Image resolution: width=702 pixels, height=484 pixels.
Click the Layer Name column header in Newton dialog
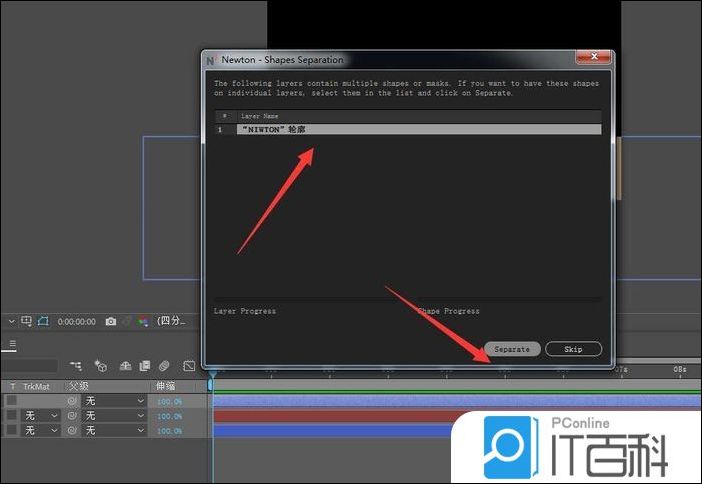pyautogui.click(x=260, y=116)
